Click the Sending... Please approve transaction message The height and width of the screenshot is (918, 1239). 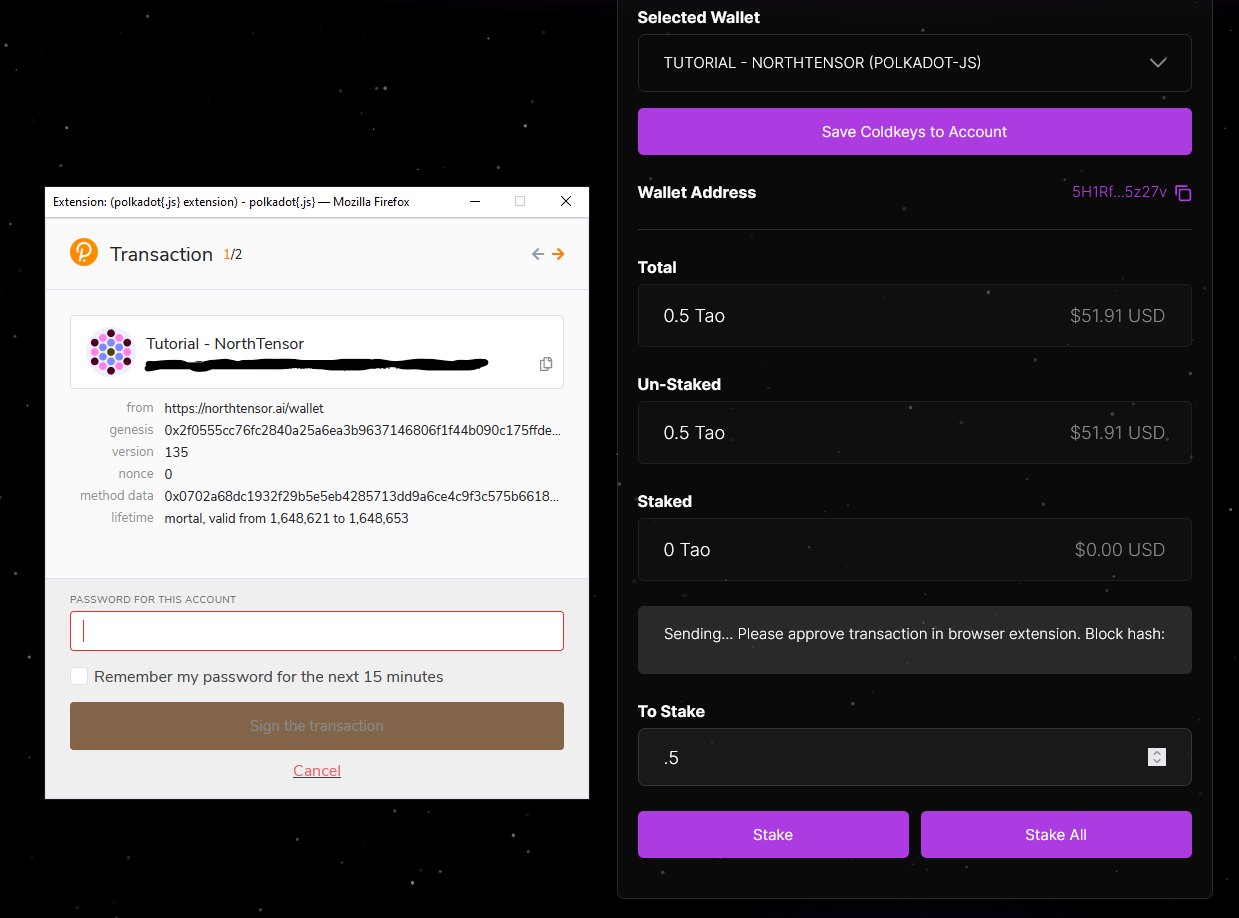coord(915,634)
